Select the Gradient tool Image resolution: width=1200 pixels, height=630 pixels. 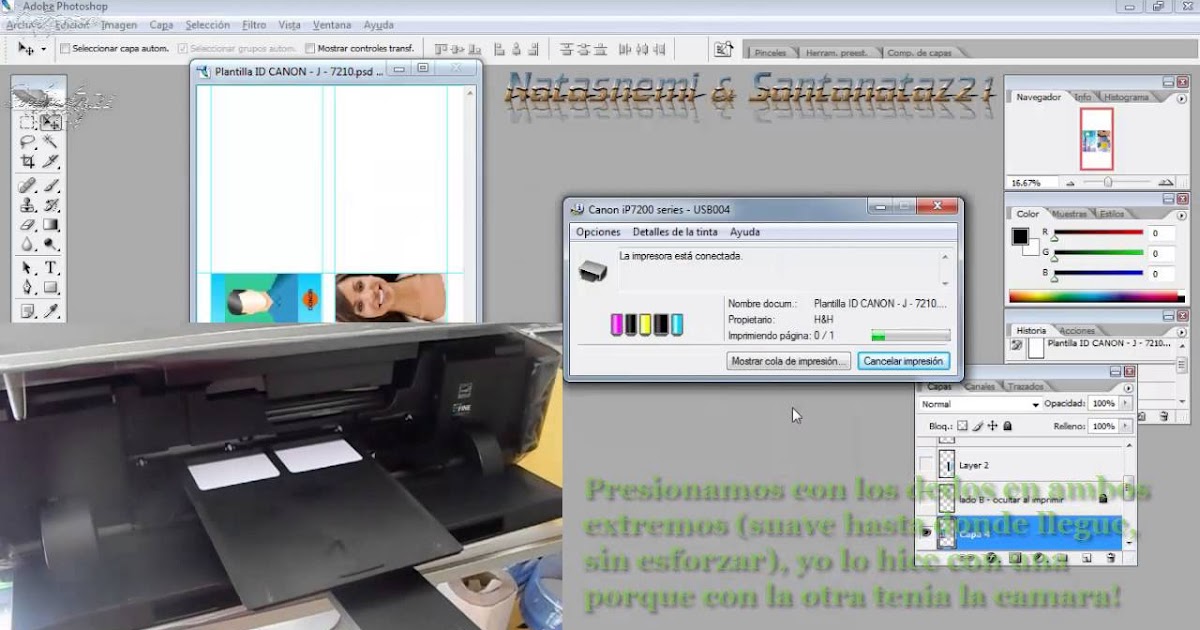(51, 225)
